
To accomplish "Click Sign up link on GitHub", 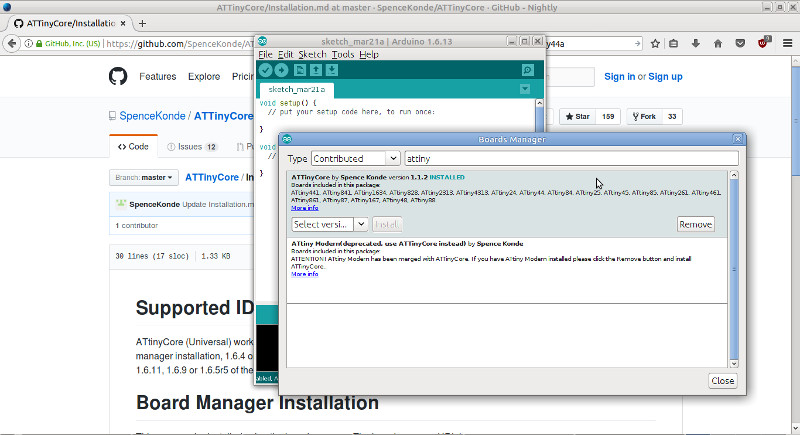I will pos(665,76).
